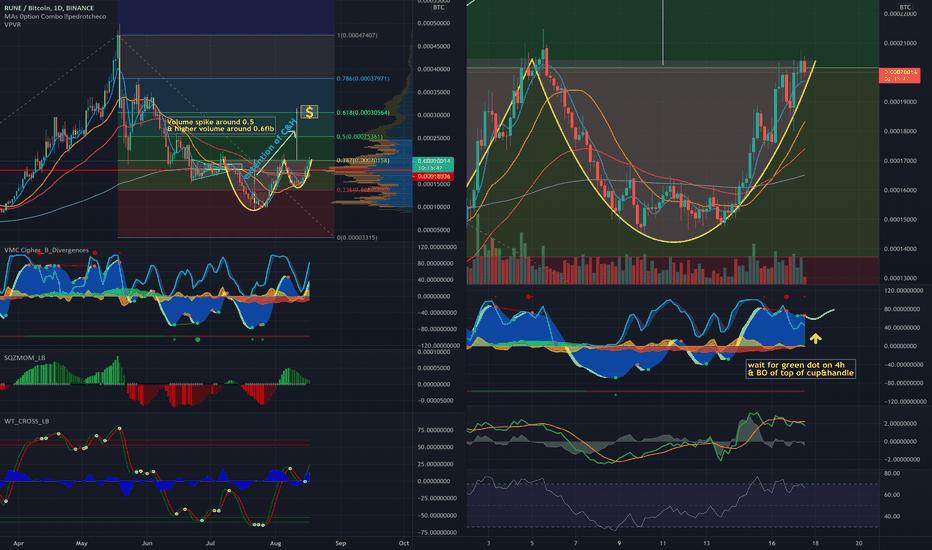Click the VMC Cipher_B_Divergences indicator label
This screenshot has height=550, width=932.
46,250
